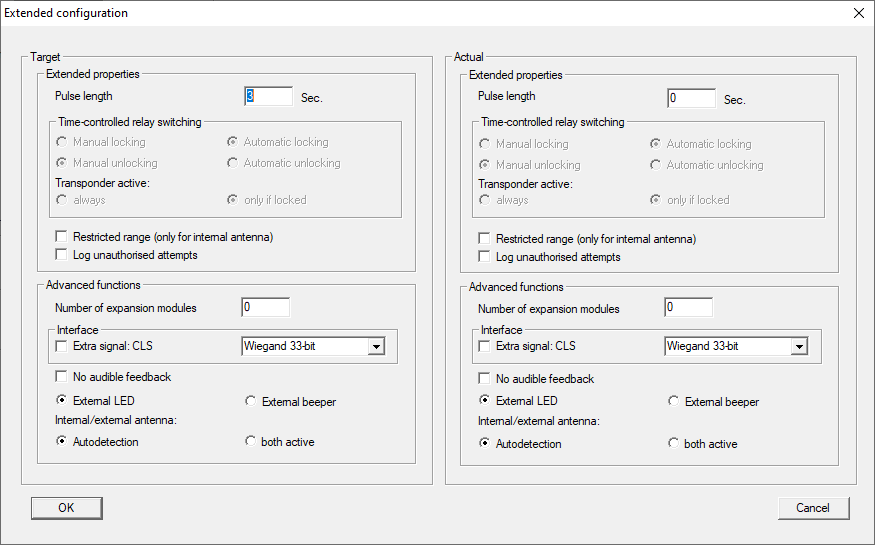This screenshot has height=545, width=875.
Task: Enable Restricted range in Target section
Action: [62, 237]
